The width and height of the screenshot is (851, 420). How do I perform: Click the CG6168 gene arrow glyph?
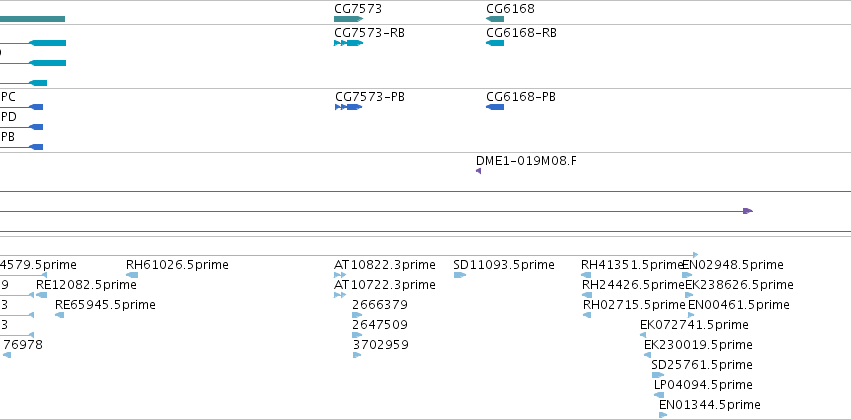(x=495, y=19)
